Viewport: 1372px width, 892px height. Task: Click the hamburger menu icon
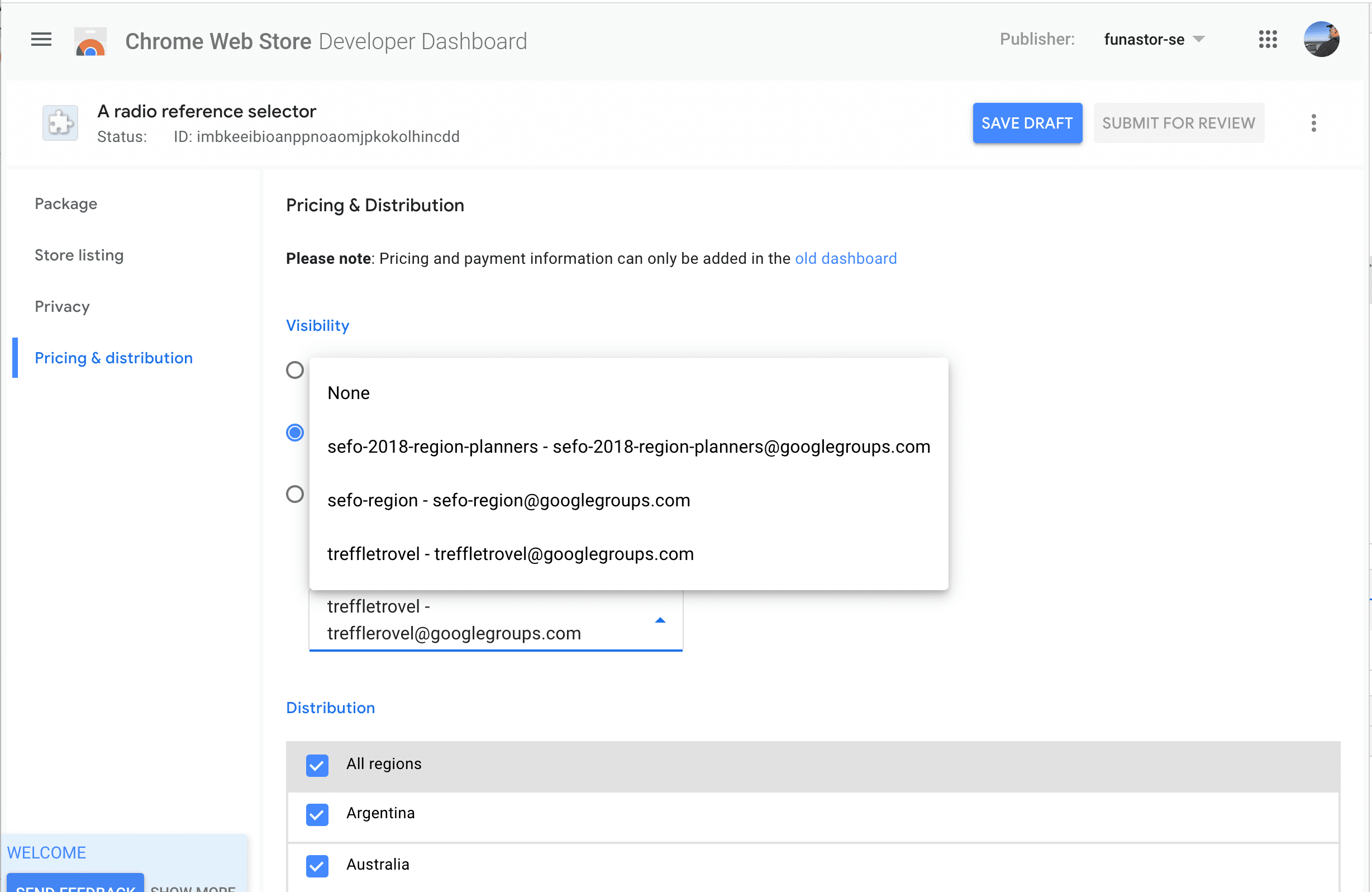point(41,41)
